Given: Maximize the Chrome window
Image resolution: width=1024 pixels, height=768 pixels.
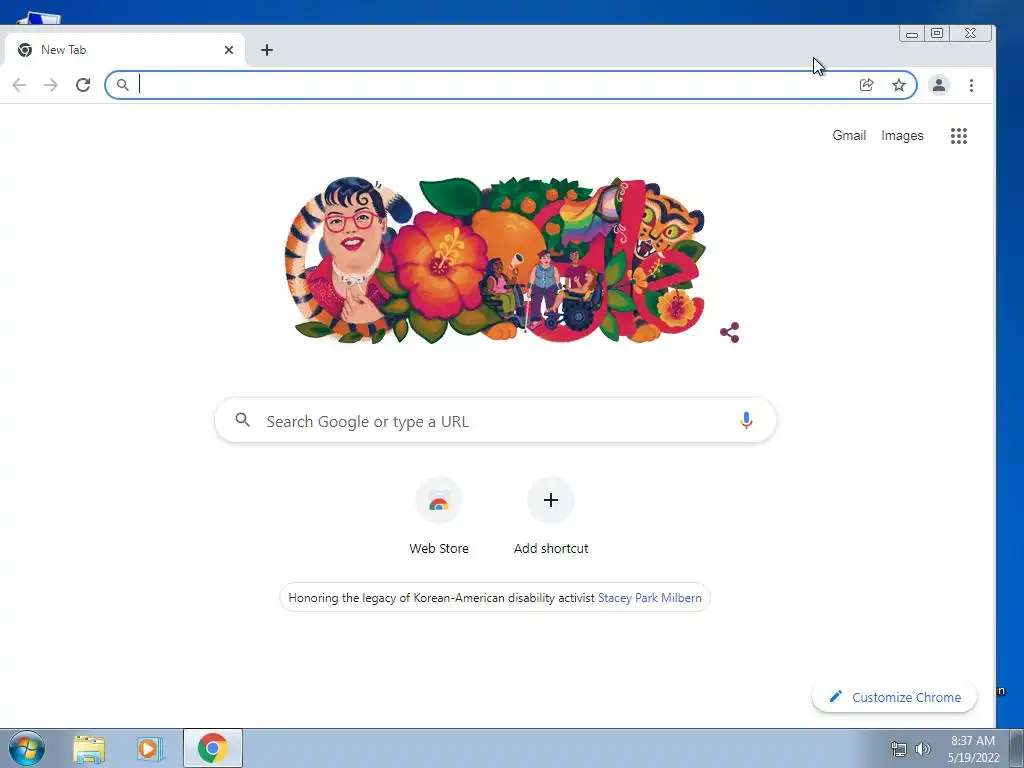Looking at the screenshot, I should tap(937, 33).
